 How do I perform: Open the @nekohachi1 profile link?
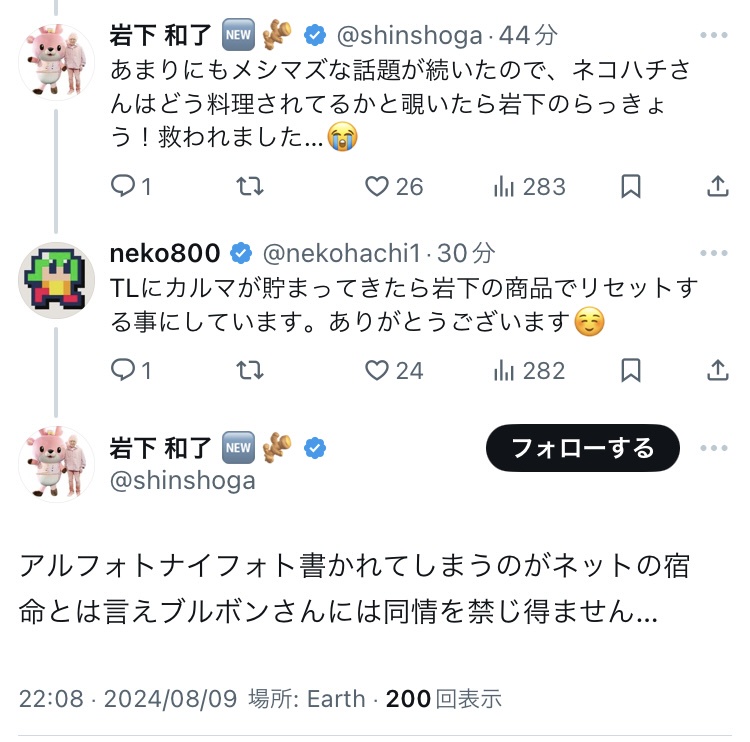(x=343, y=253)
